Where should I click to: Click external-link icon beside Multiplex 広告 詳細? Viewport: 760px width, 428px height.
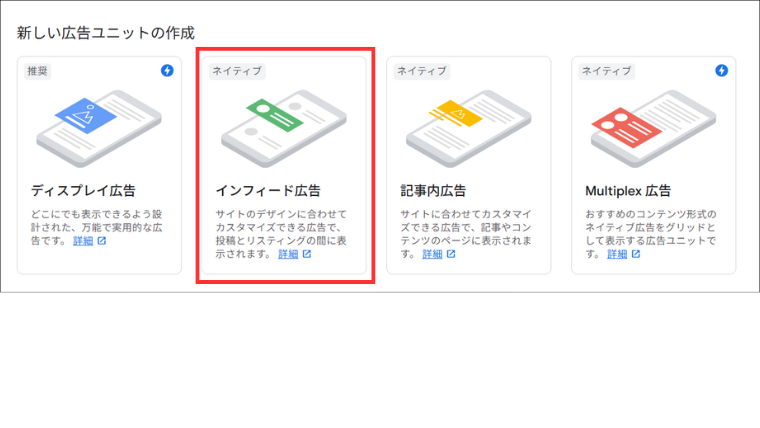point(636,254)
